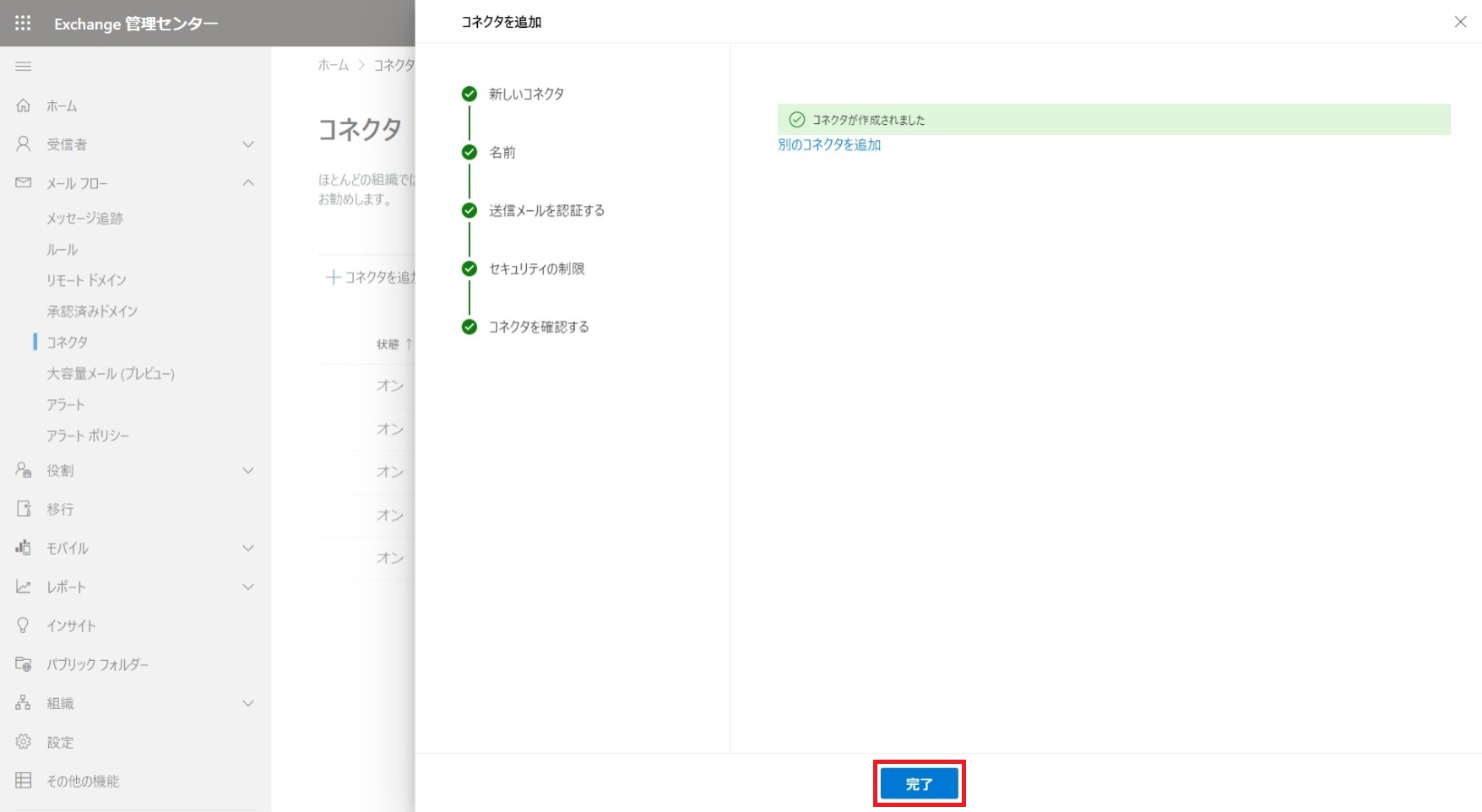Viewport: 1482px width, 812px height.
Task: Expand the 受信者 section chevron
Action: coord(248,144)
